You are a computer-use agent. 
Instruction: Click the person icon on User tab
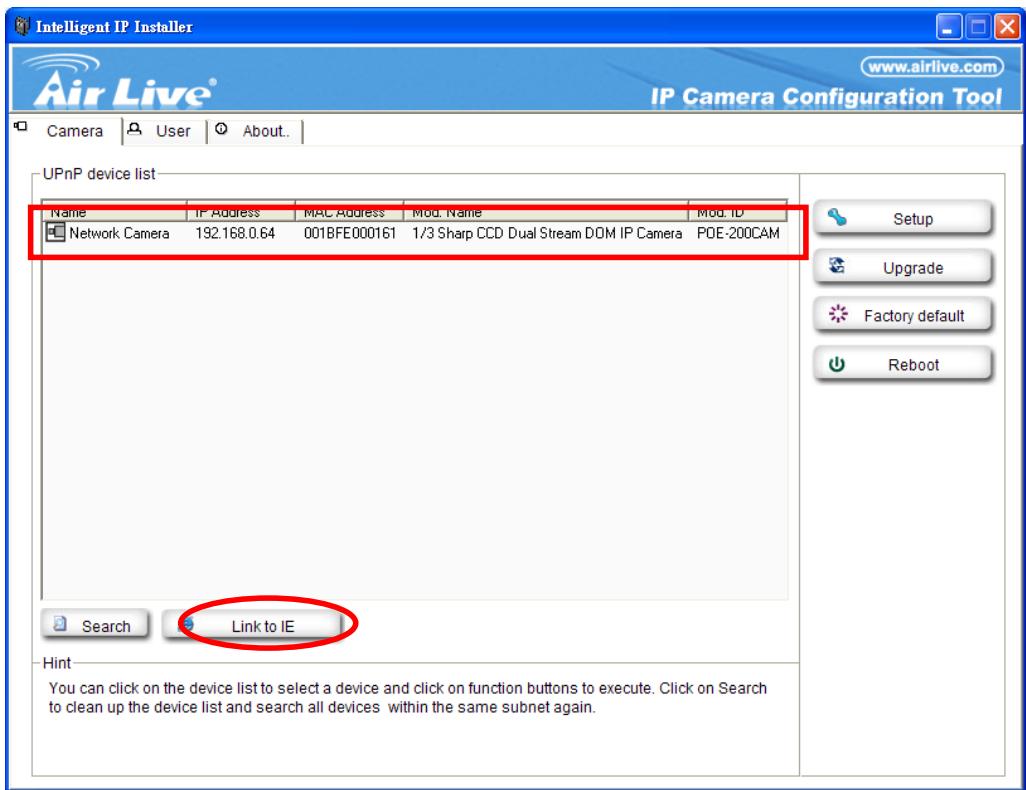135,128
